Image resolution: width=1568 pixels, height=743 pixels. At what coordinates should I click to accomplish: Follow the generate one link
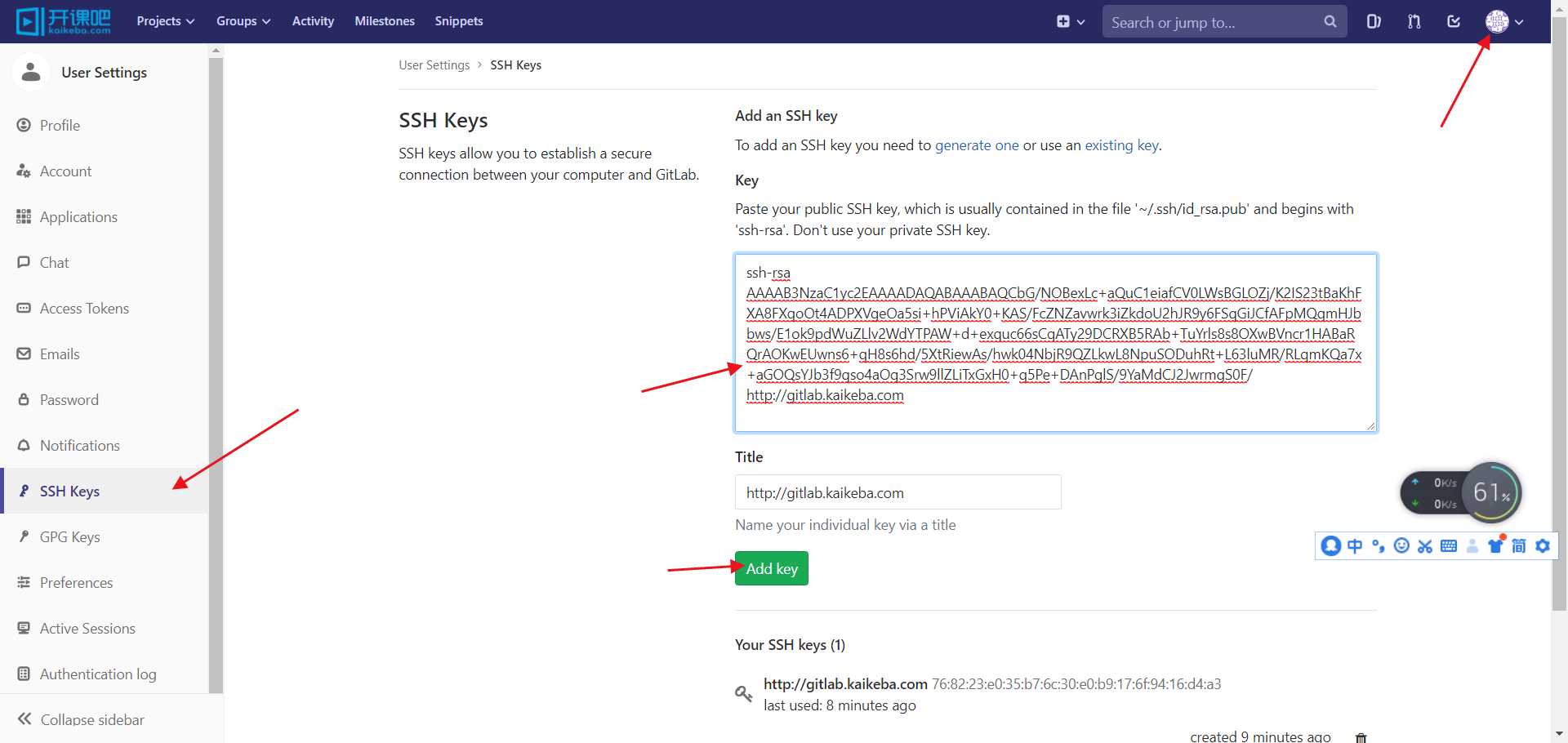pyautogui.click(x=977, y=145)
